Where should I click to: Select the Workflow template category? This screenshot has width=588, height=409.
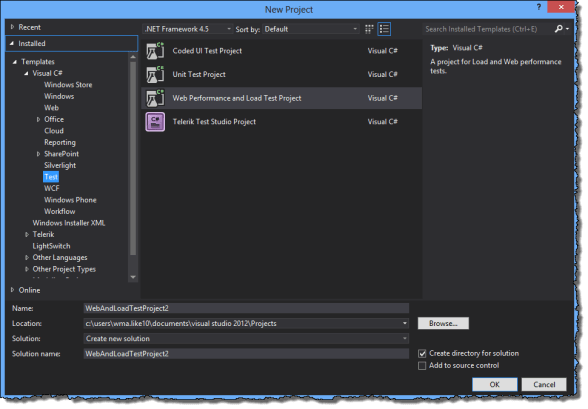click(x=60, y=211)
